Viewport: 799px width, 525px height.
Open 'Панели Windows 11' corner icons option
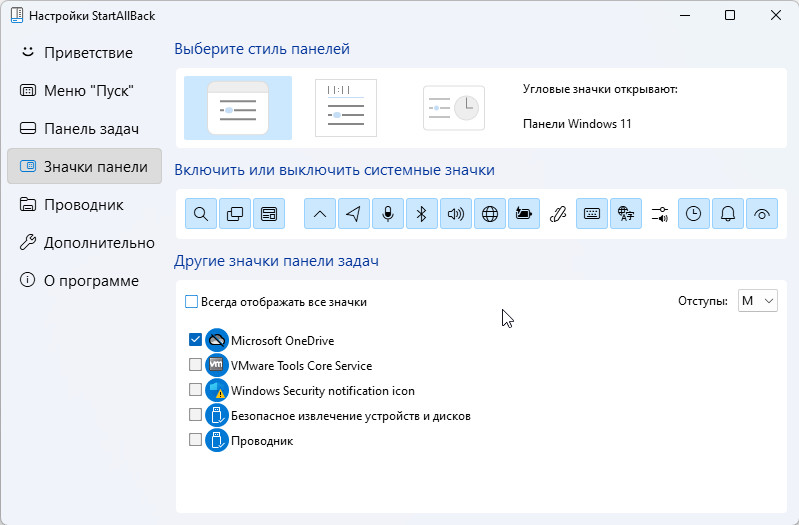(x=577, y=124)
